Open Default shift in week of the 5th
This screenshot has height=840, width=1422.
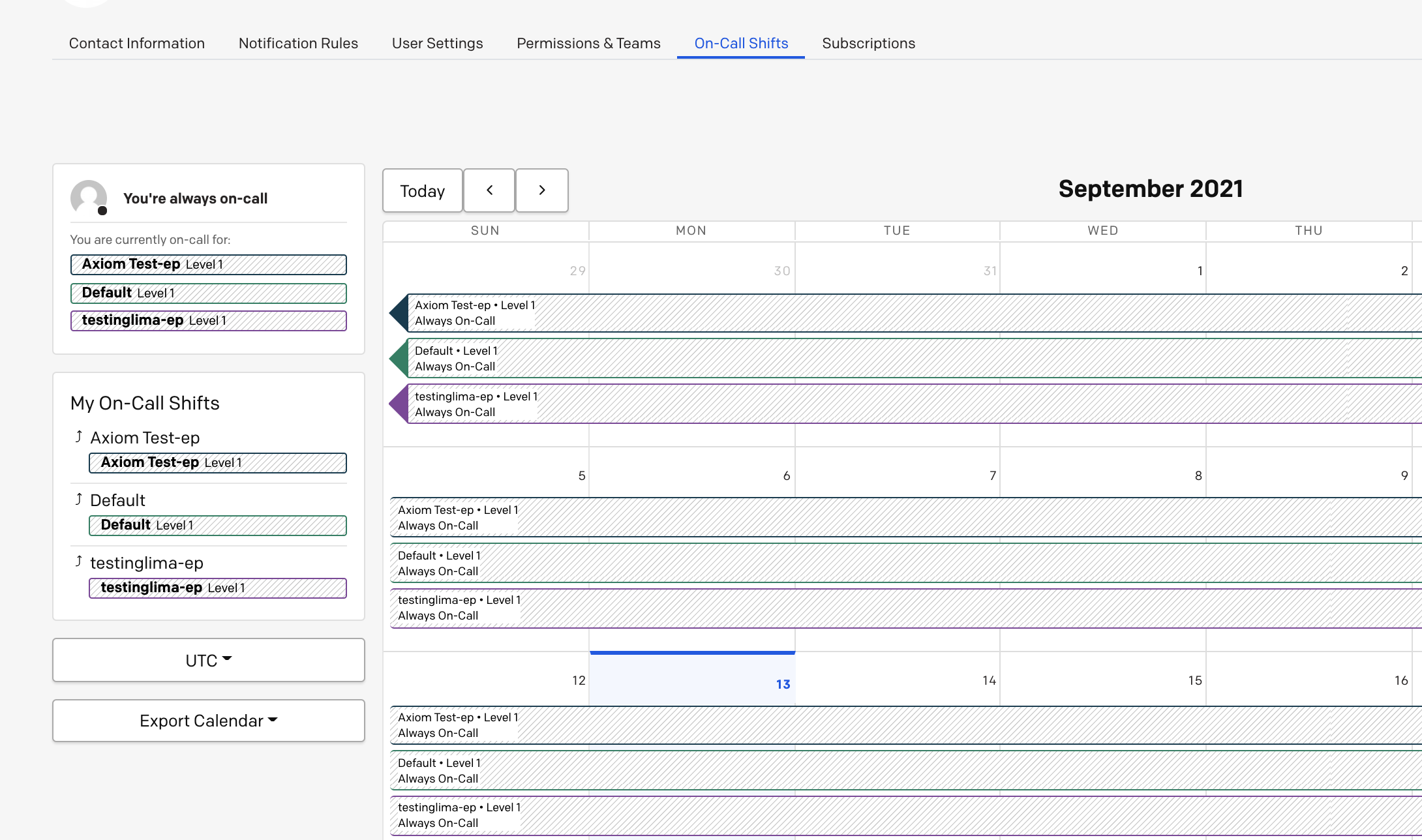(907, 563)
